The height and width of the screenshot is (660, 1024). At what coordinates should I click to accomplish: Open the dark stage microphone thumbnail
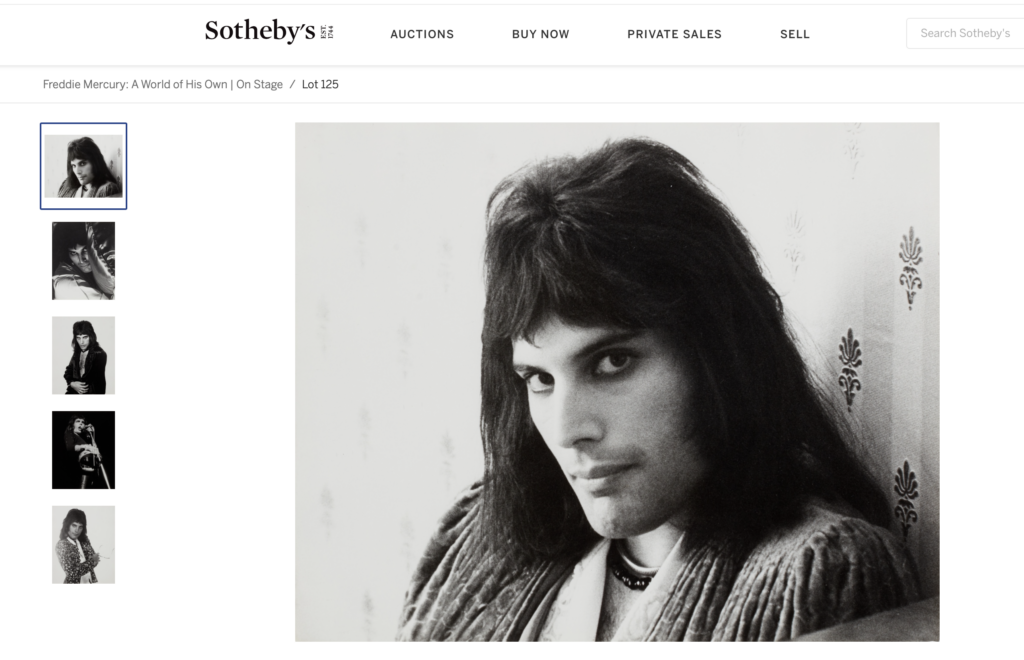click(84, 450)
